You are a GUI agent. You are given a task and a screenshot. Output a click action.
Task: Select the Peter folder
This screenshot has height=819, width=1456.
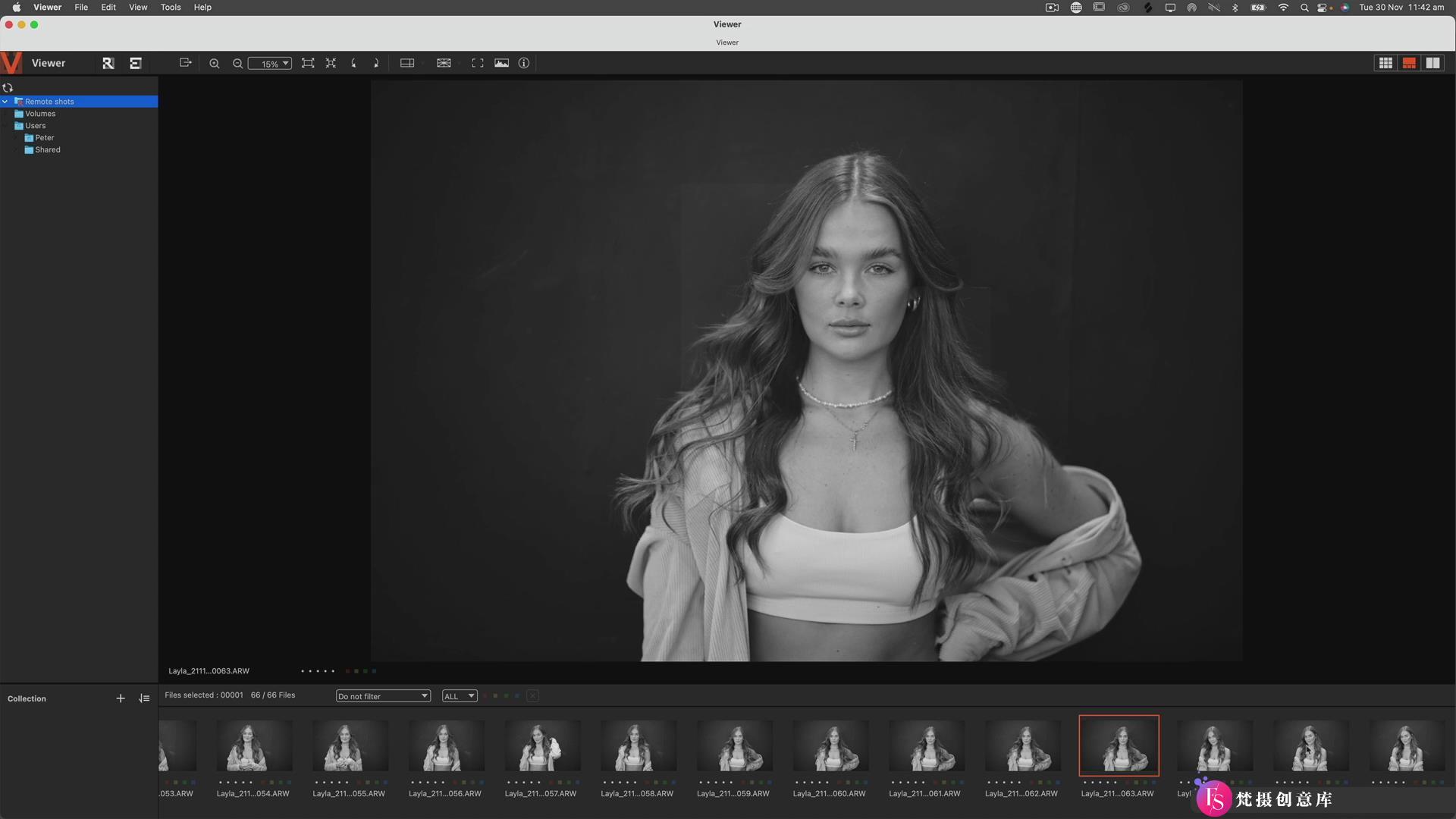[x=44, y=138]
